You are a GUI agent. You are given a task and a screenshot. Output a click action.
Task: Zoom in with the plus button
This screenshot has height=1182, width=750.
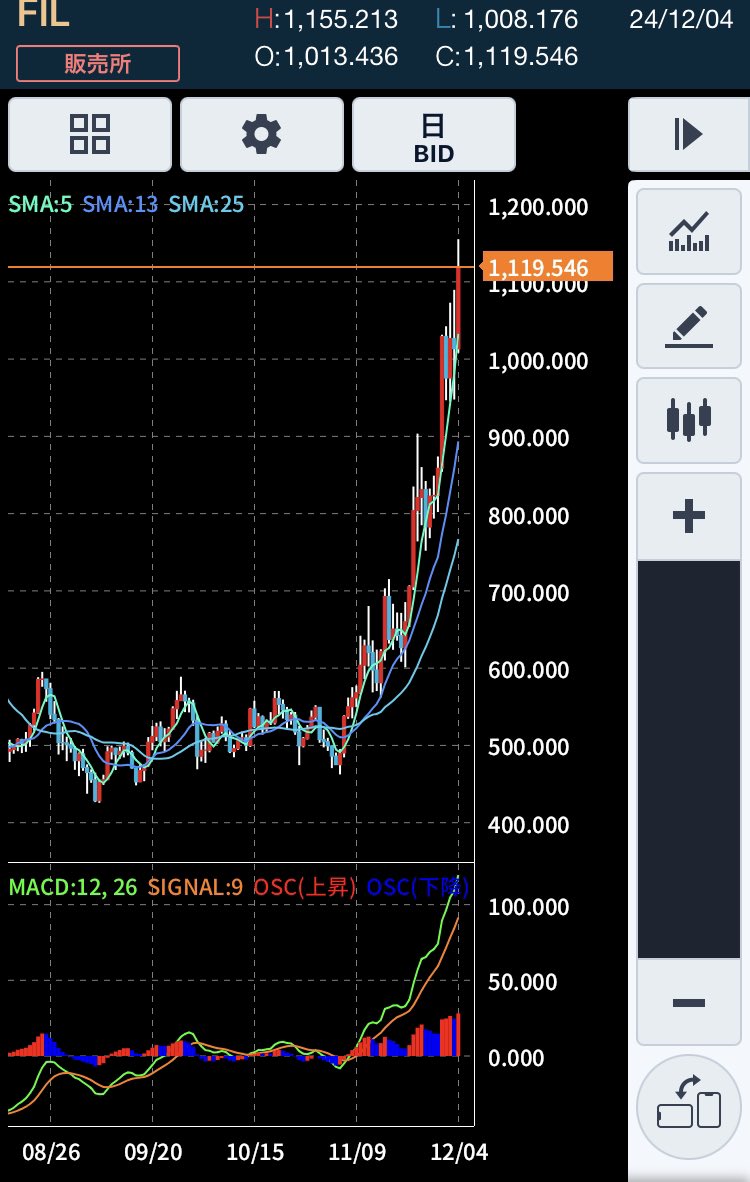[x=689, y=516]
